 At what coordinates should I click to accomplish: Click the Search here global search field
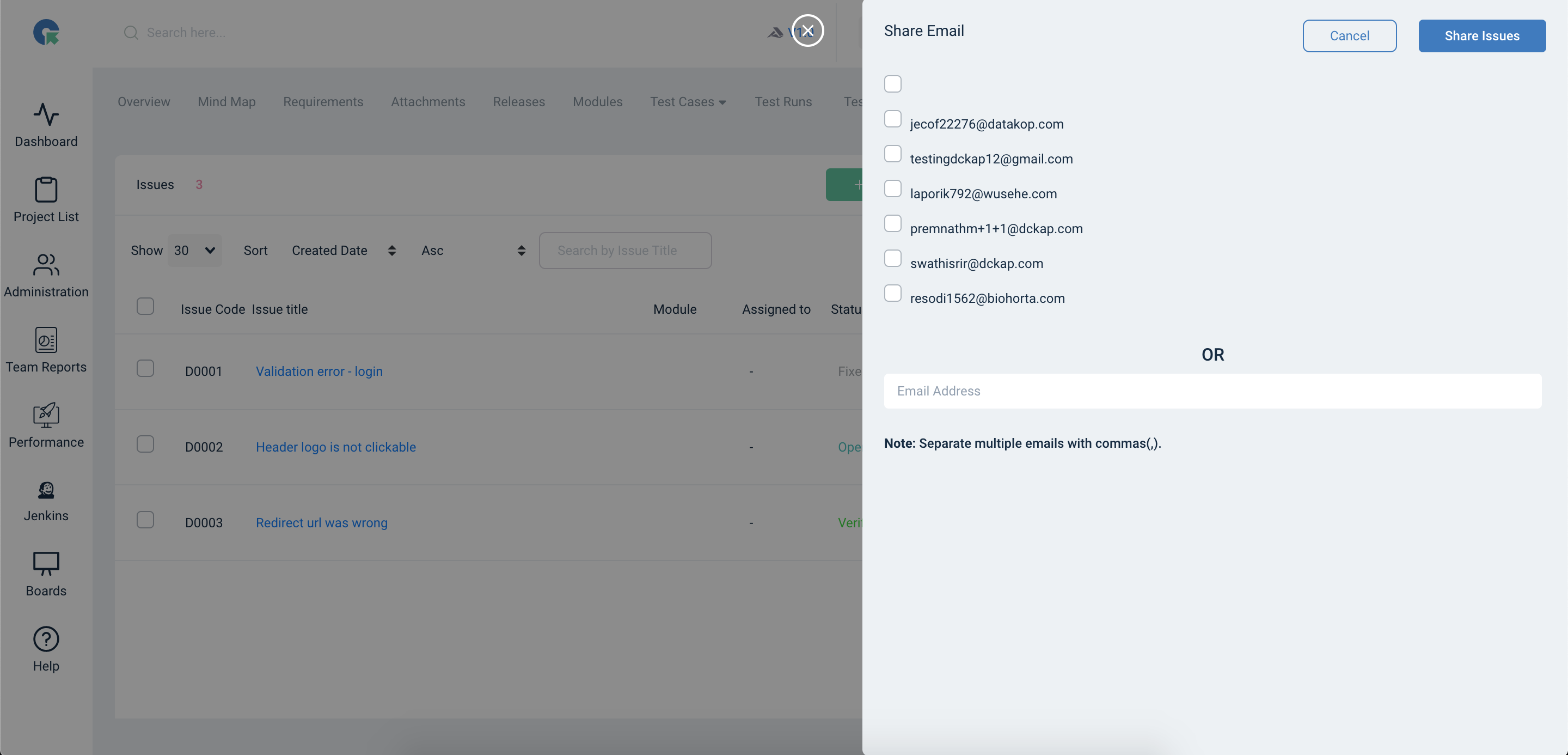coord(186,33)
